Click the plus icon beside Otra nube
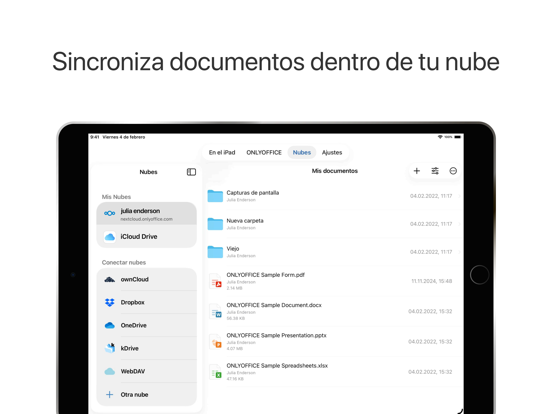552x414 pixels. click(109, 395)
